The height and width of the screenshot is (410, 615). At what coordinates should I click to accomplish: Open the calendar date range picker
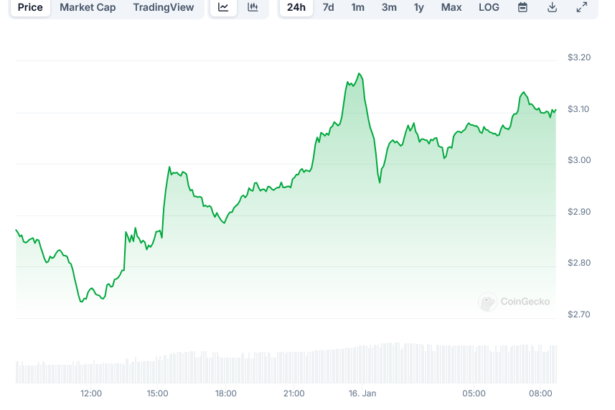(523, 8)
